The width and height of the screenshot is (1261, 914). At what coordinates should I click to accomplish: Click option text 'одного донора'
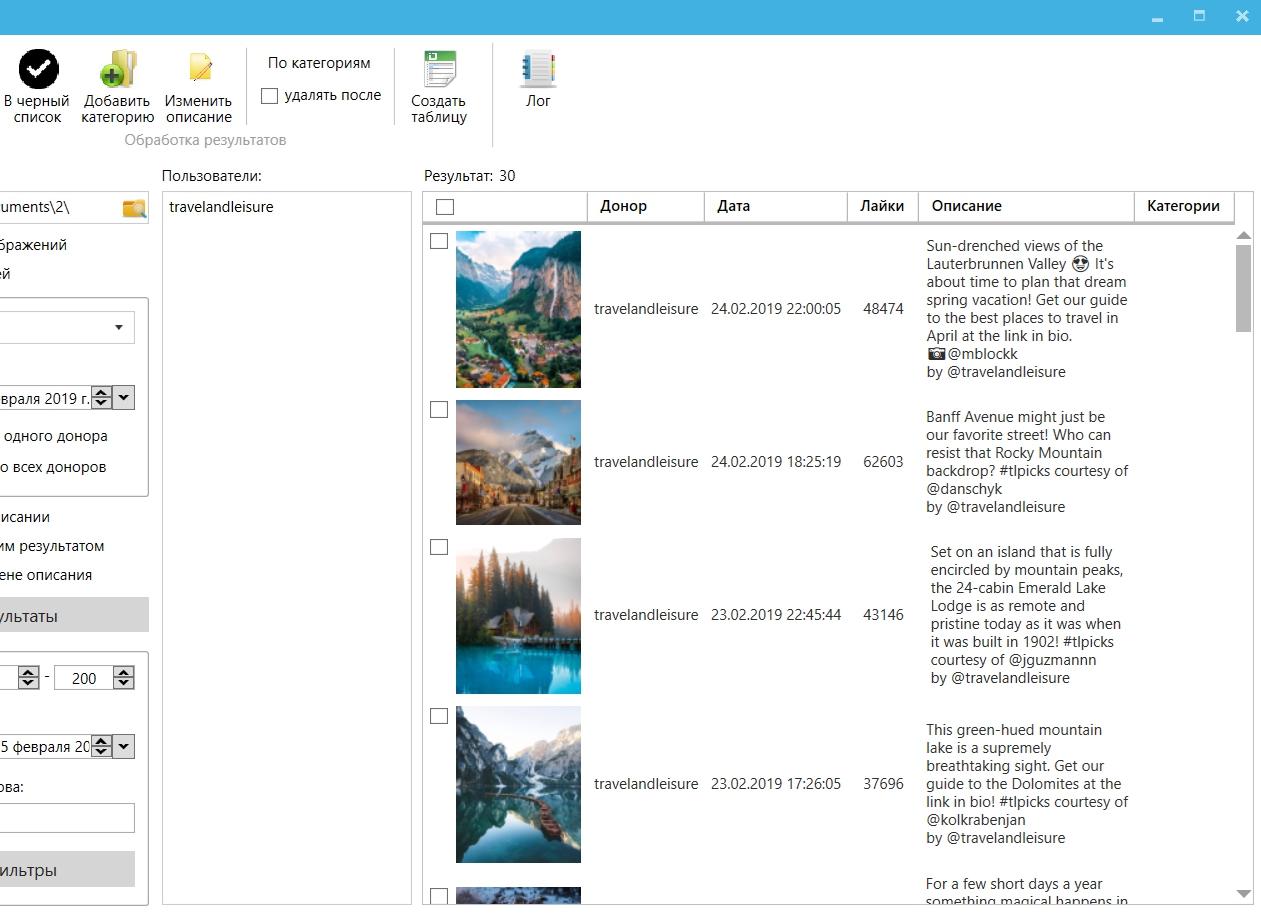click(56, 436)
